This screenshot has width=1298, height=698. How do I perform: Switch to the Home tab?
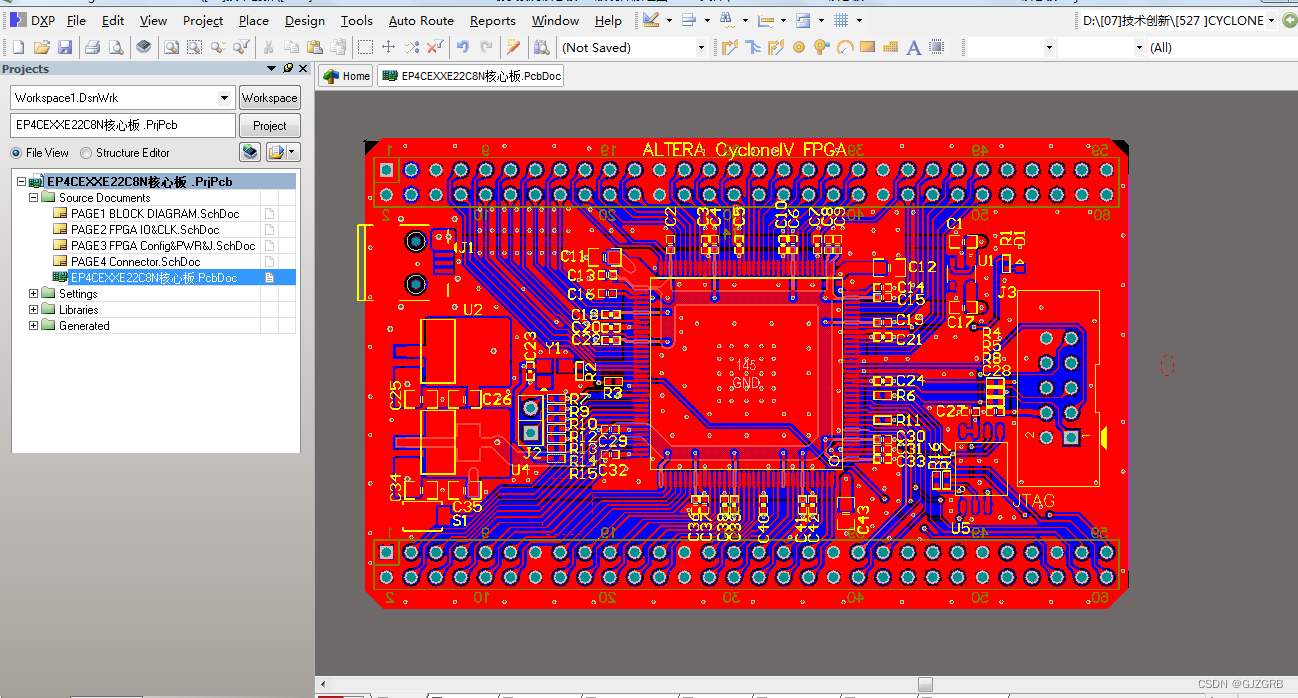click(345, 75)
